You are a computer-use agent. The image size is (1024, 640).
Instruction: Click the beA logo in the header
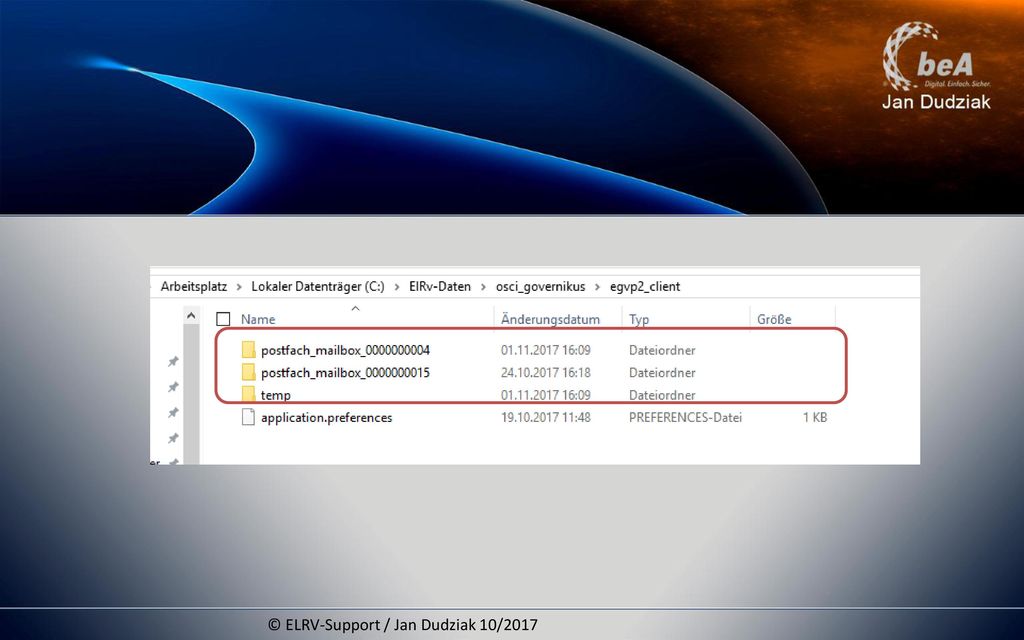pyautogui.click(x=936, y=56)
